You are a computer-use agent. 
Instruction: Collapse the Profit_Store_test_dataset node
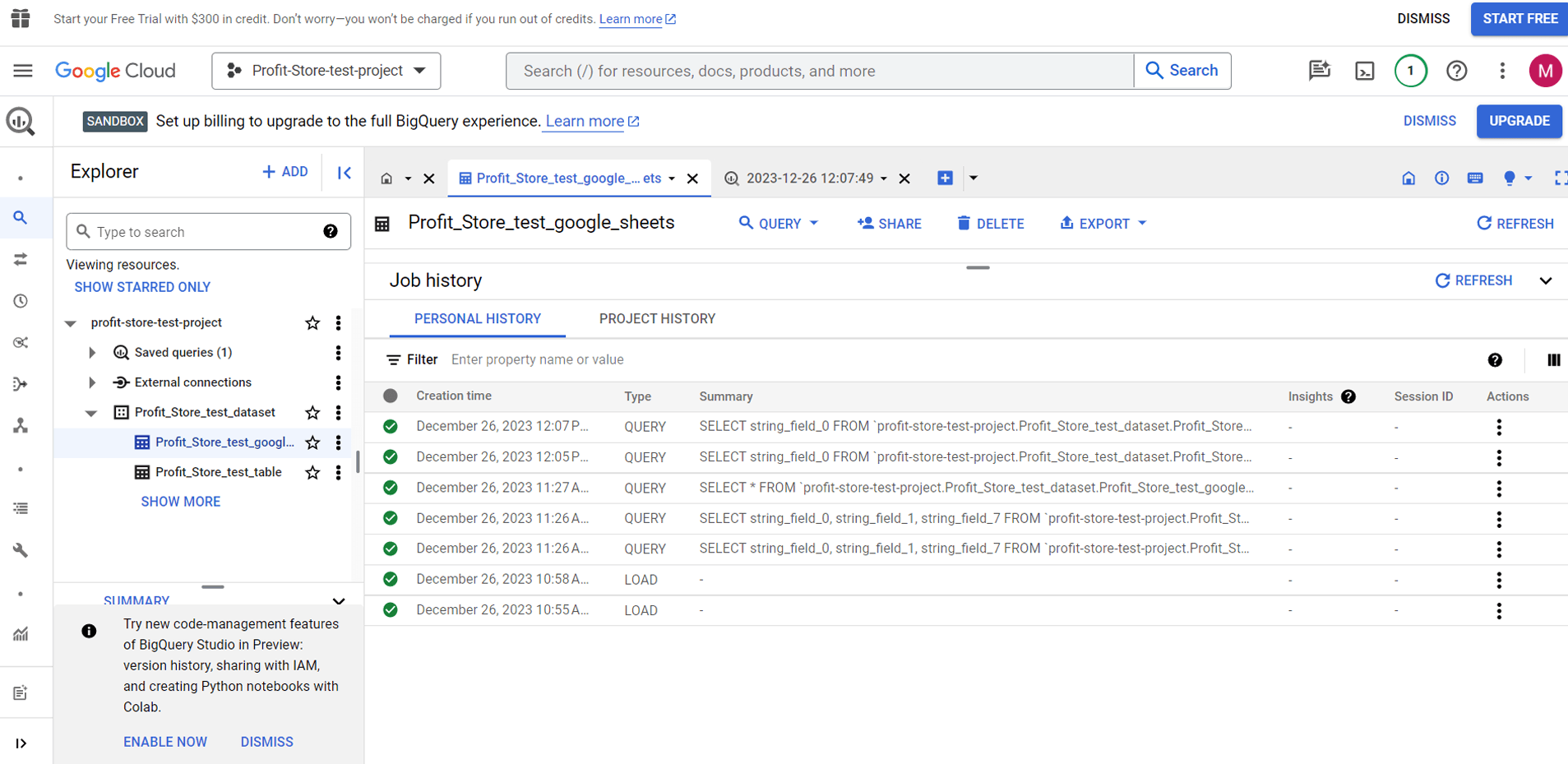point(91,413)
